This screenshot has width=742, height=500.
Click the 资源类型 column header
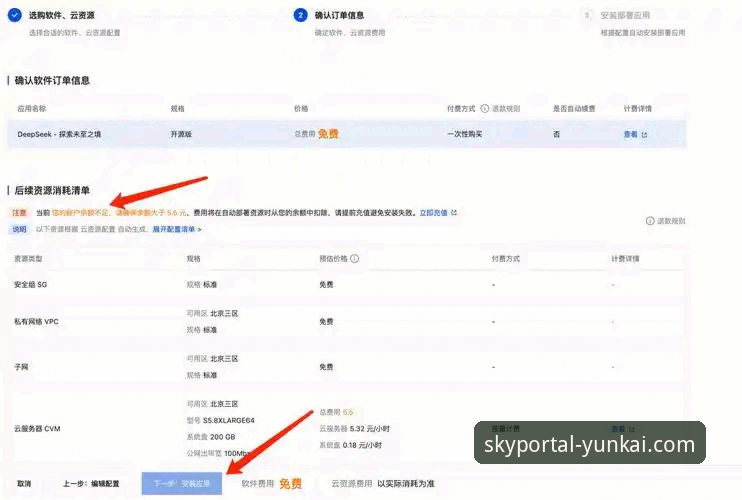click(28, 258)
